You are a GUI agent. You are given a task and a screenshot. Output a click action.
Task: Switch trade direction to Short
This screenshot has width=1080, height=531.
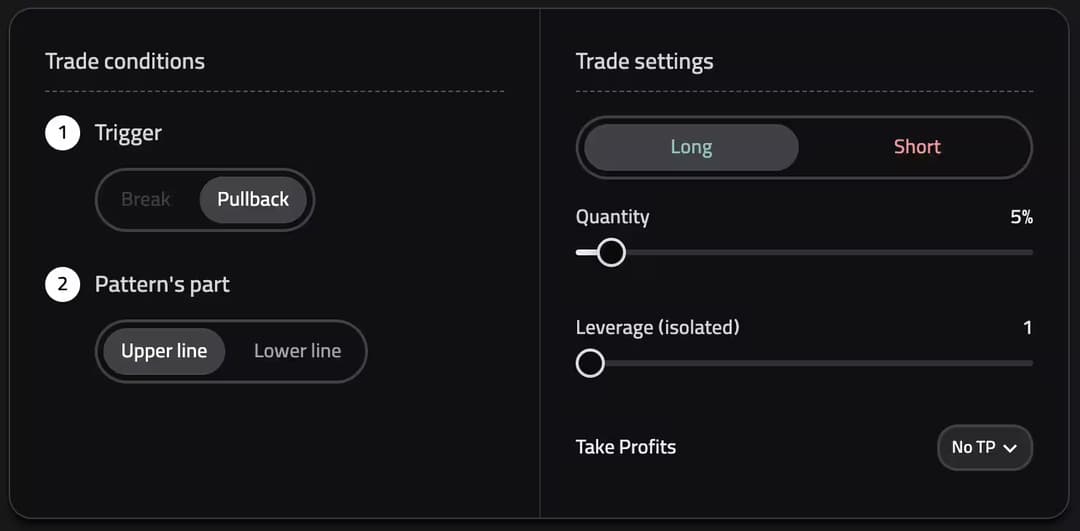tap(917, 147)
